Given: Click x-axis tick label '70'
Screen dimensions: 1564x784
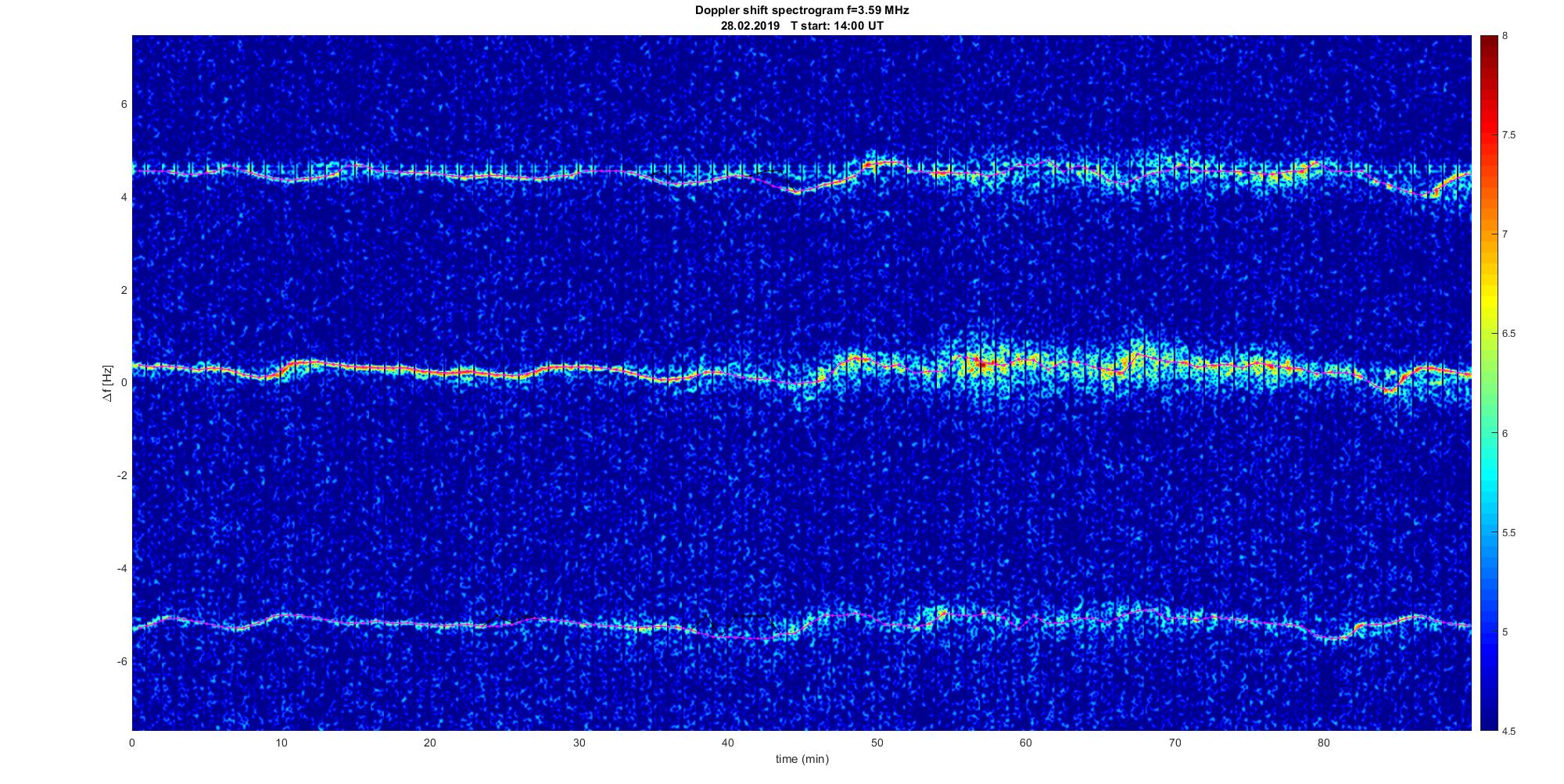Looking at the screenshot, I should point(1175,743).
